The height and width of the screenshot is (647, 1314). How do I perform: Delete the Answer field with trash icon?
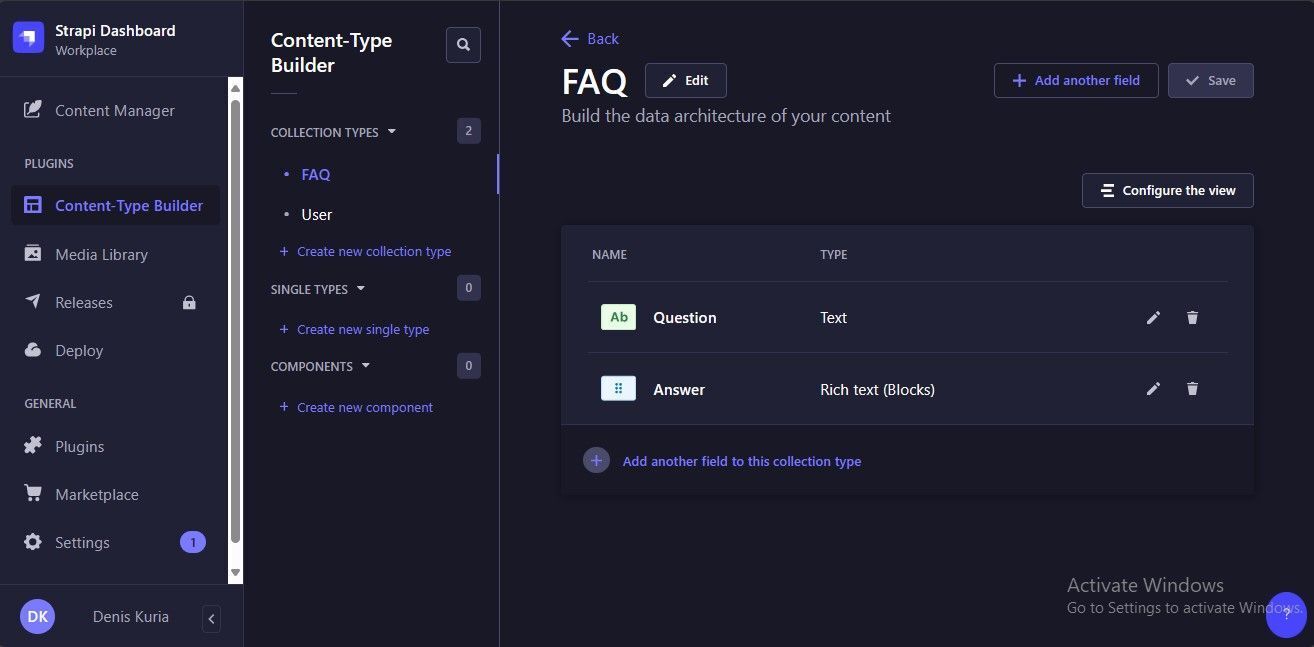coord(1192,389)
